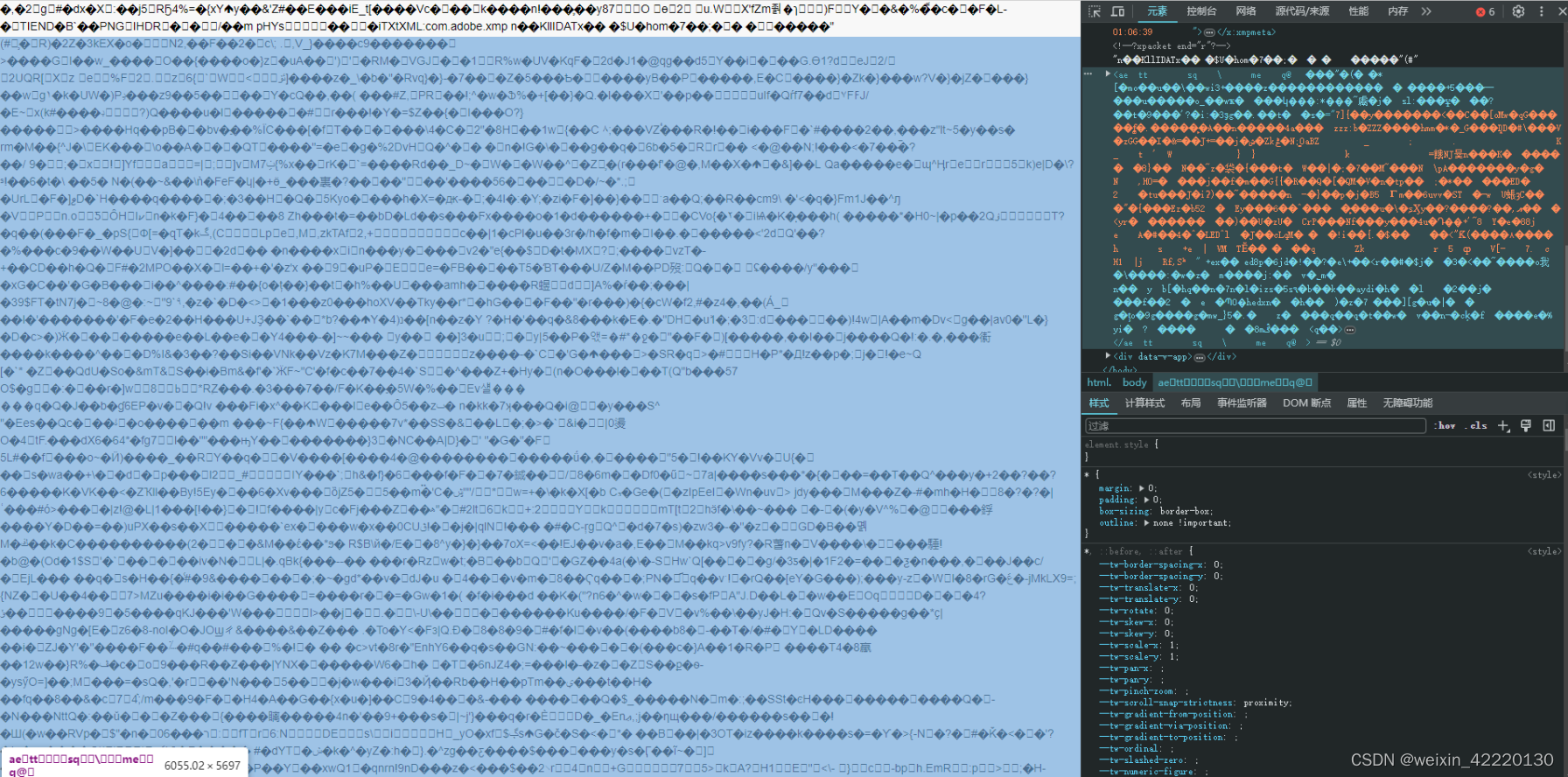Toggle the computed styles sidebar icon
The height and width of the screenshot is (777, 1568).
click(x=1549, y=426)
